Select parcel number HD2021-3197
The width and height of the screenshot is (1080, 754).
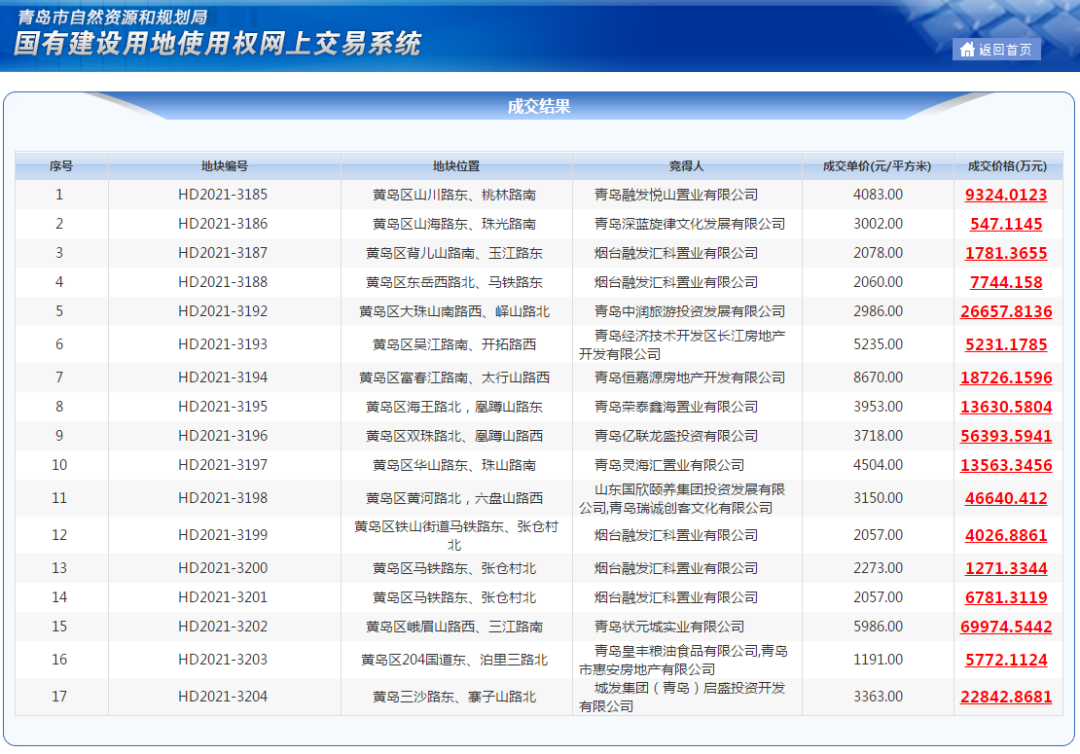tap(222, 465)
